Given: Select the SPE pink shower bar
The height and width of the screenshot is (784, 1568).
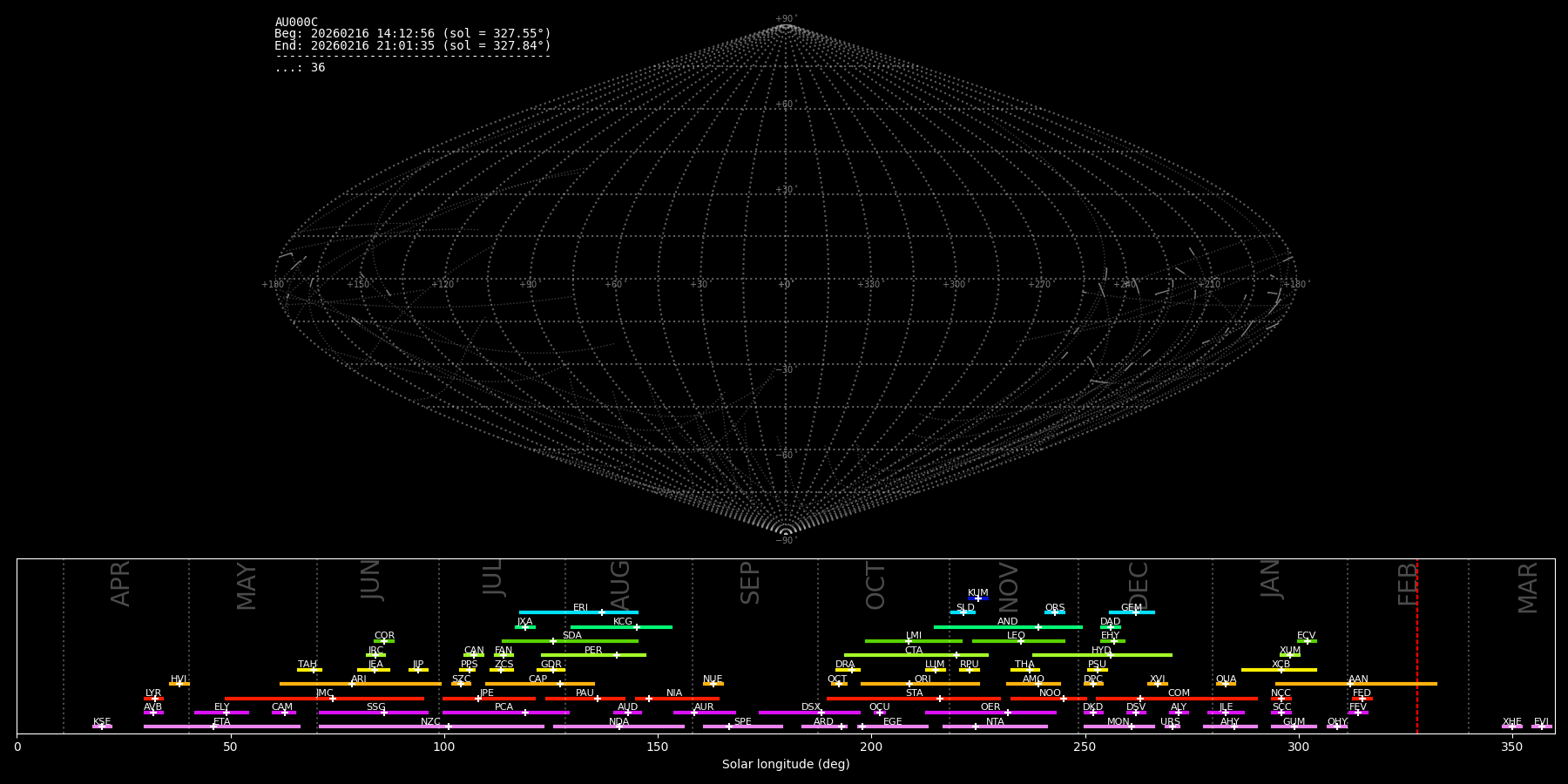Looking at the screenshot, I should click(743, 727).
